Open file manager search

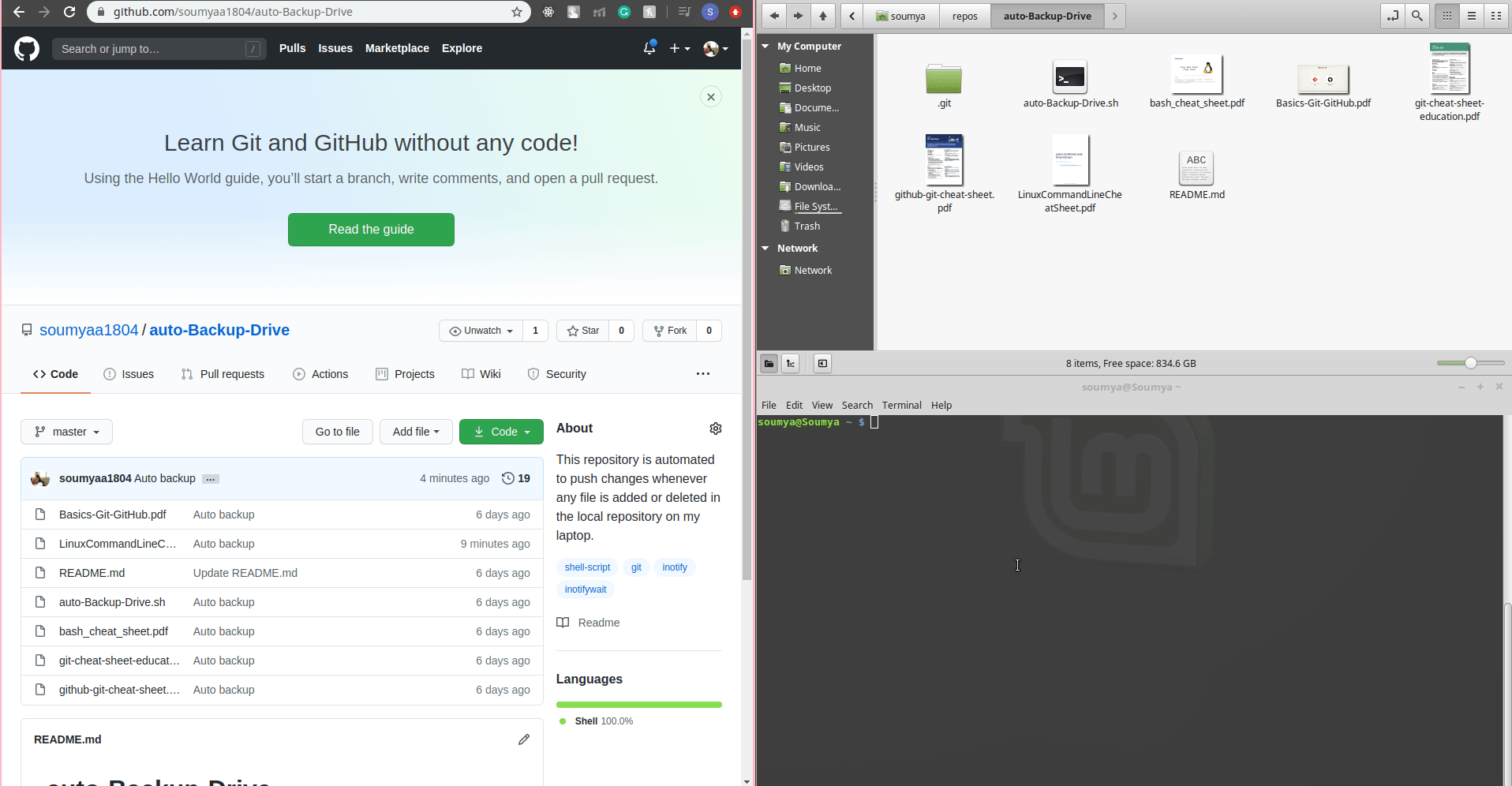click(x=1417, y=16)
